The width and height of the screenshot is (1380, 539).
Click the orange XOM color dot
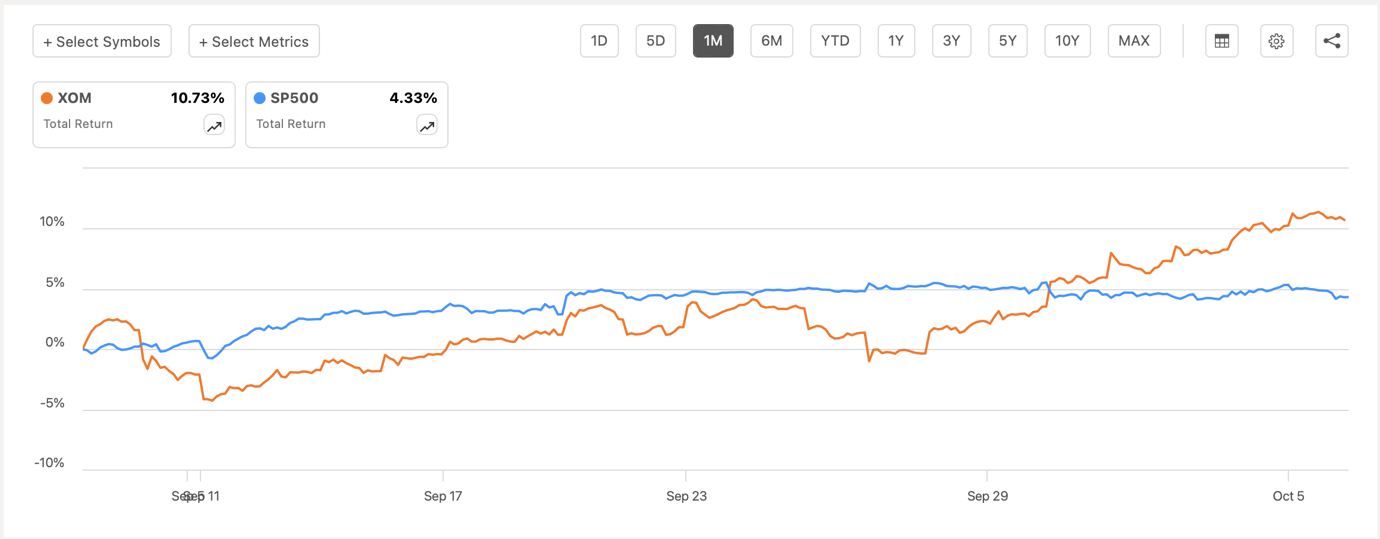click(x=47, y=98)
